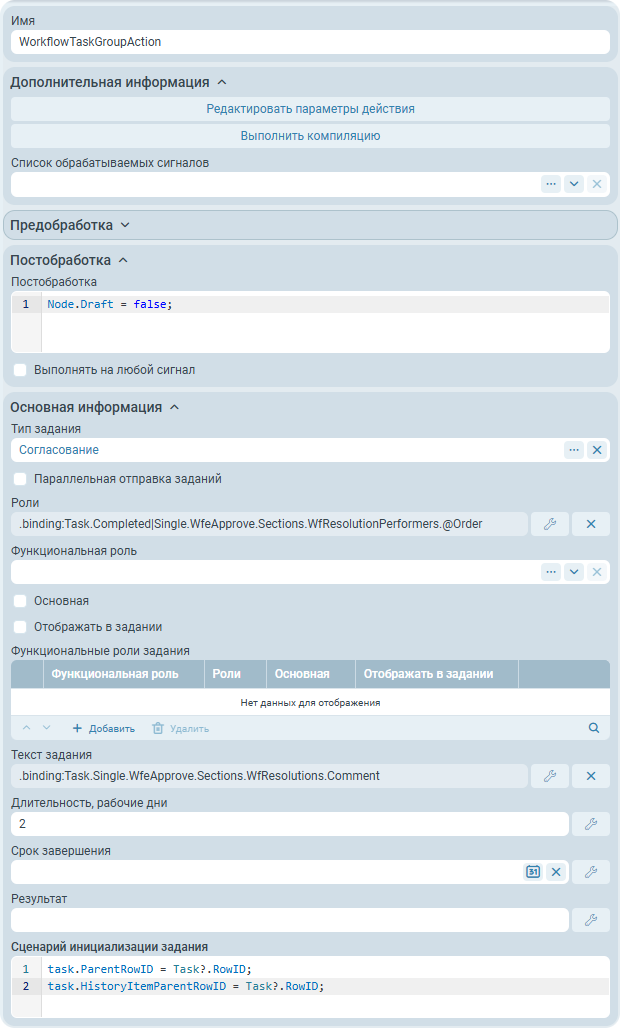This screenshot has width=620, height=1028.
Task: Enable Выполнять на любой сигнал checkbox
Action: 20,370
